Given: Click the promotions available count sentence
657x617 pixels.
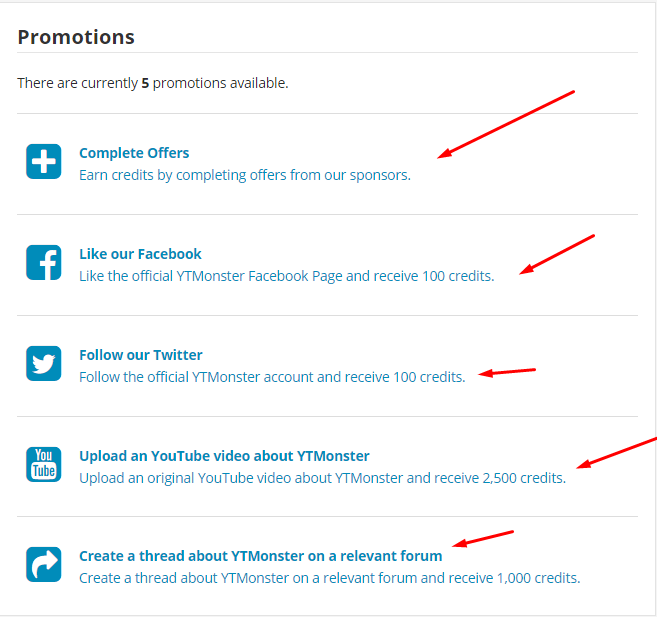Looking at the screenshot, I should tap(153, 83).
